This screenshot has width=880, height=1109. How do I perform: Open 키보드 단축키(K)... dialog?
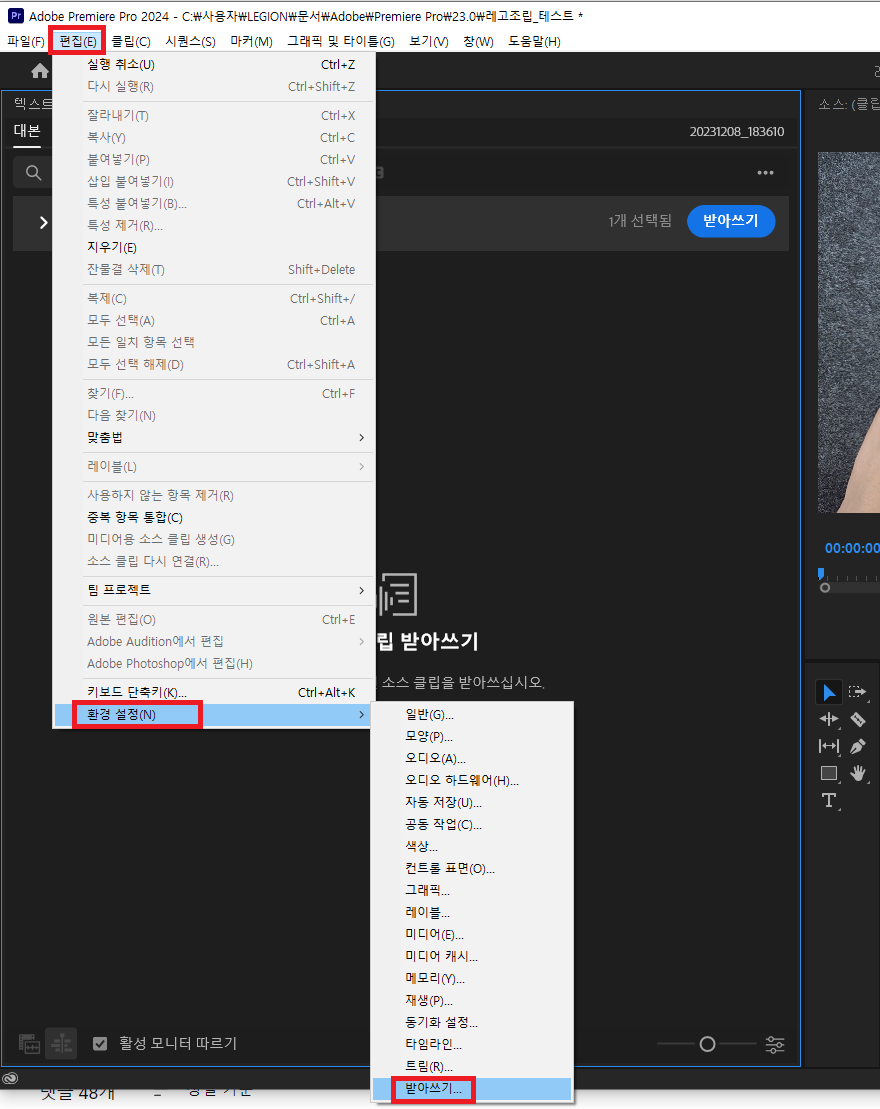214,692
